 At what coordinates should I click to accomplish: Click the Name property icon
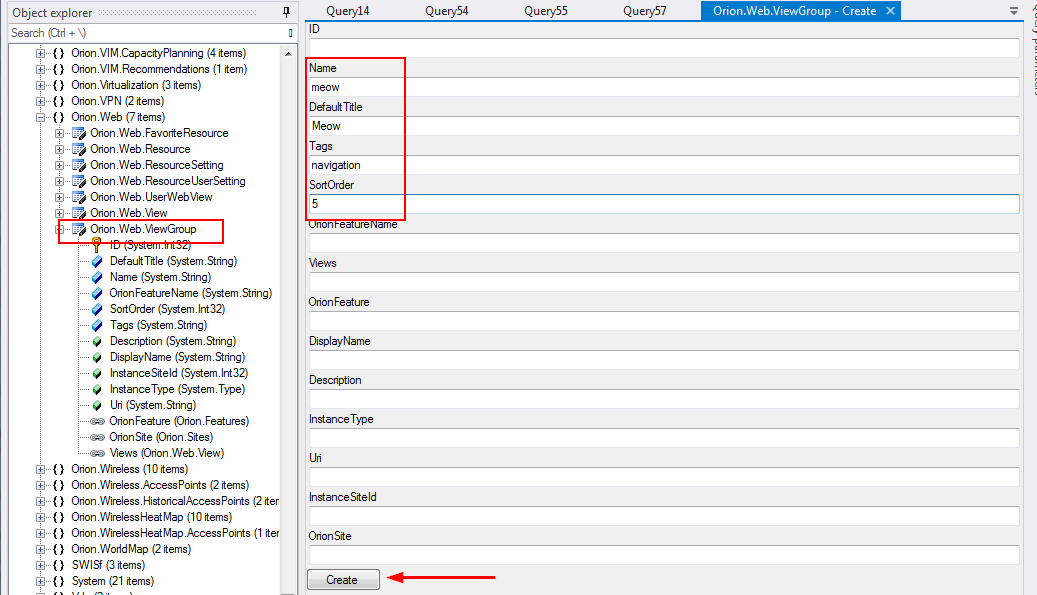[x=97, y=277]
